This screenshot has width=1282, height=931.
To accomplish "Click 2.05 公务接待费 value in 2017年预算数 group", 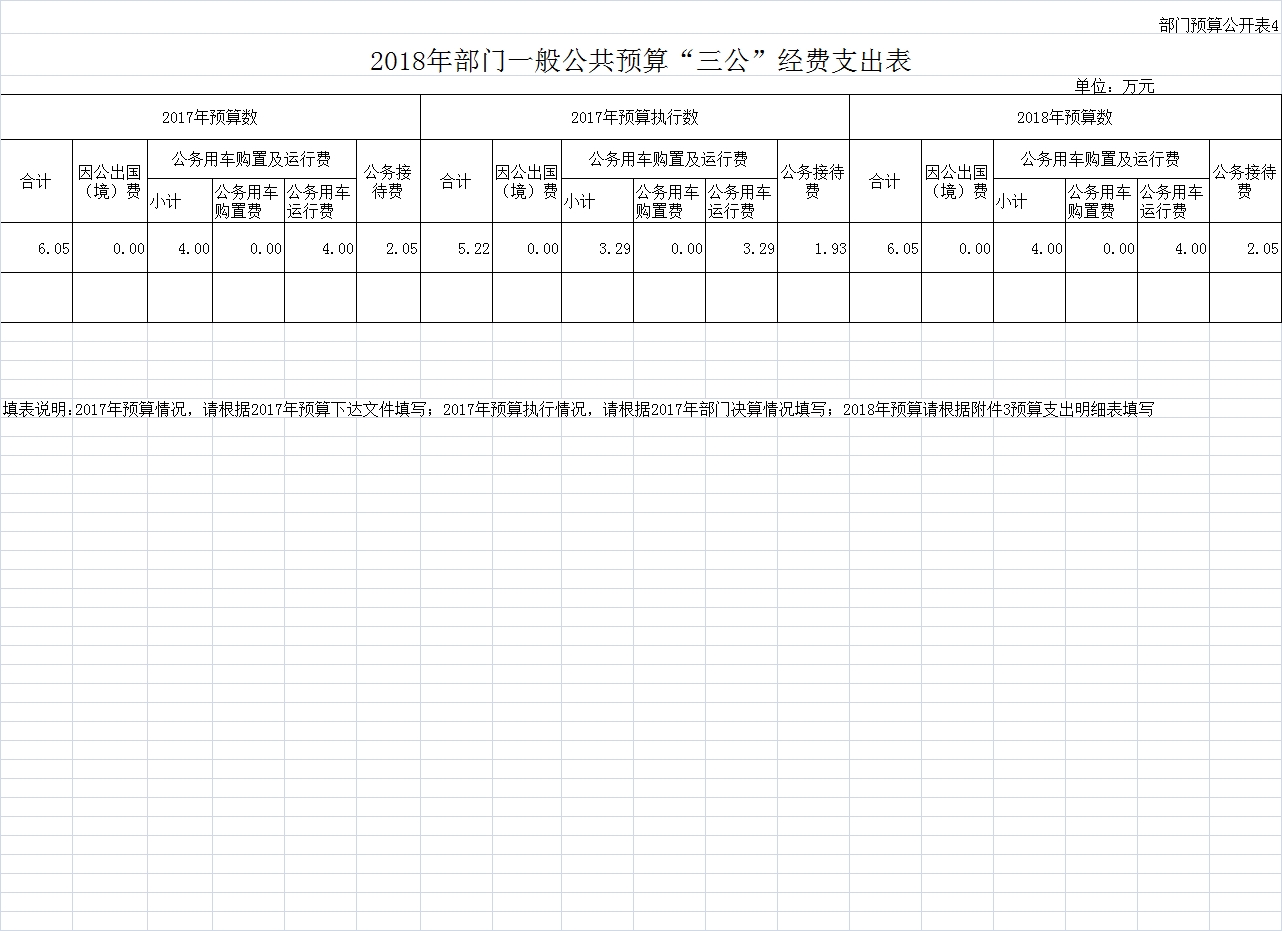I will [388, 248].
